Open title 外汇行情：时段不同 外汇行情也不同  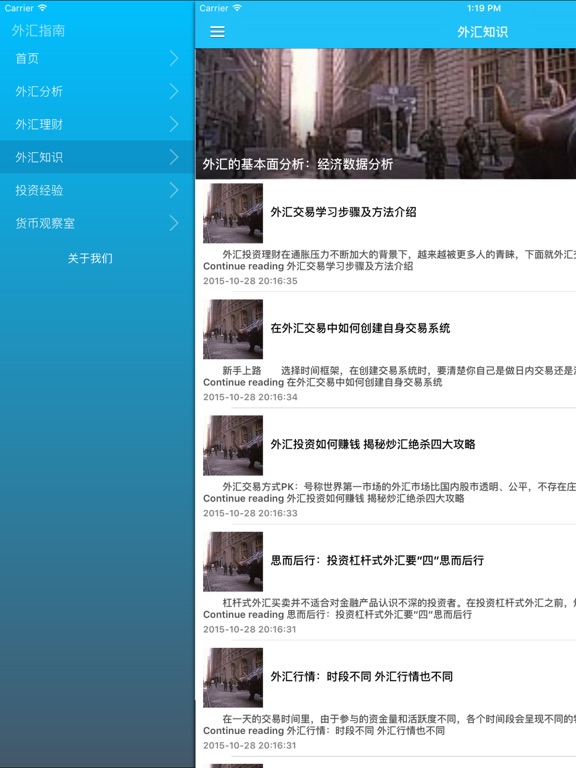[x=361, y=676]
